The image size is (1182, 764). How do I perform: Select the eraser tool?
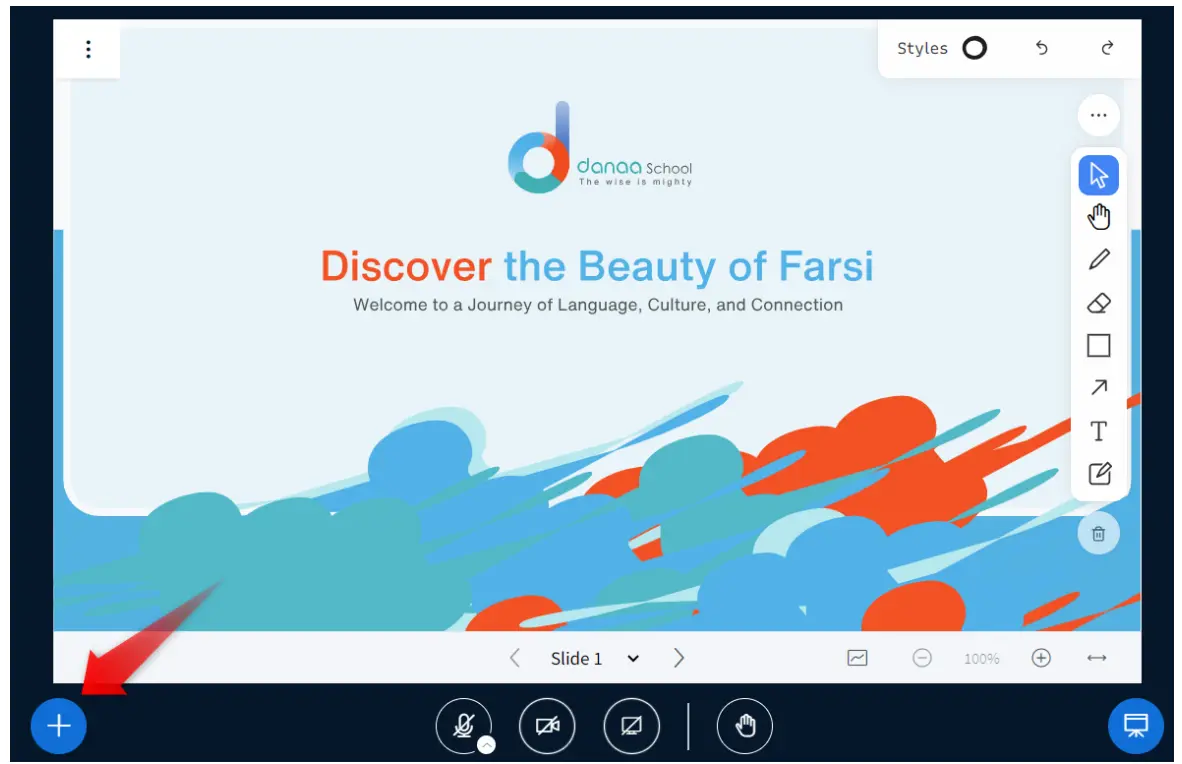pos(1098,303)
